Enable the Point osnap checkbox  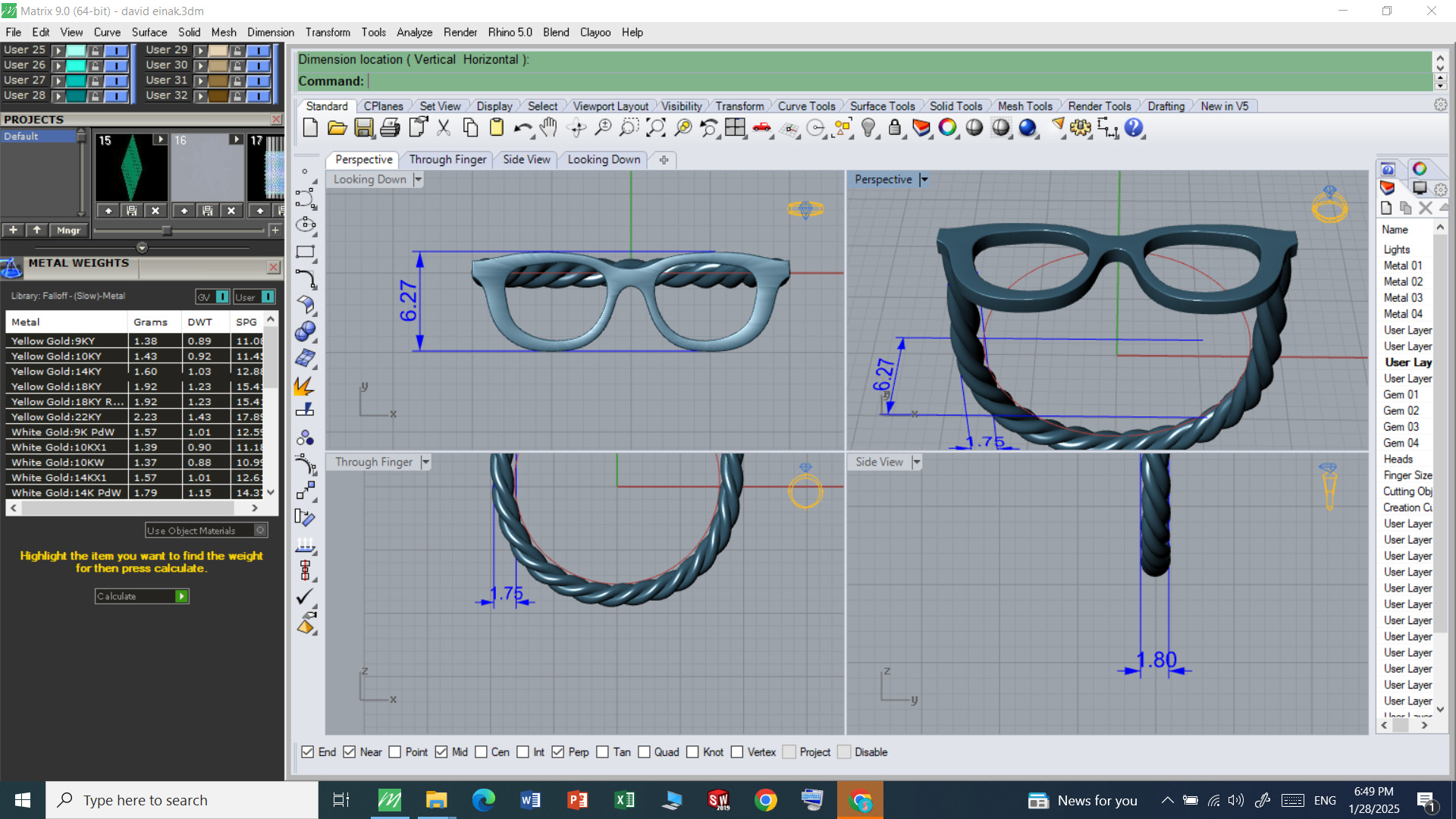point(395,752)
